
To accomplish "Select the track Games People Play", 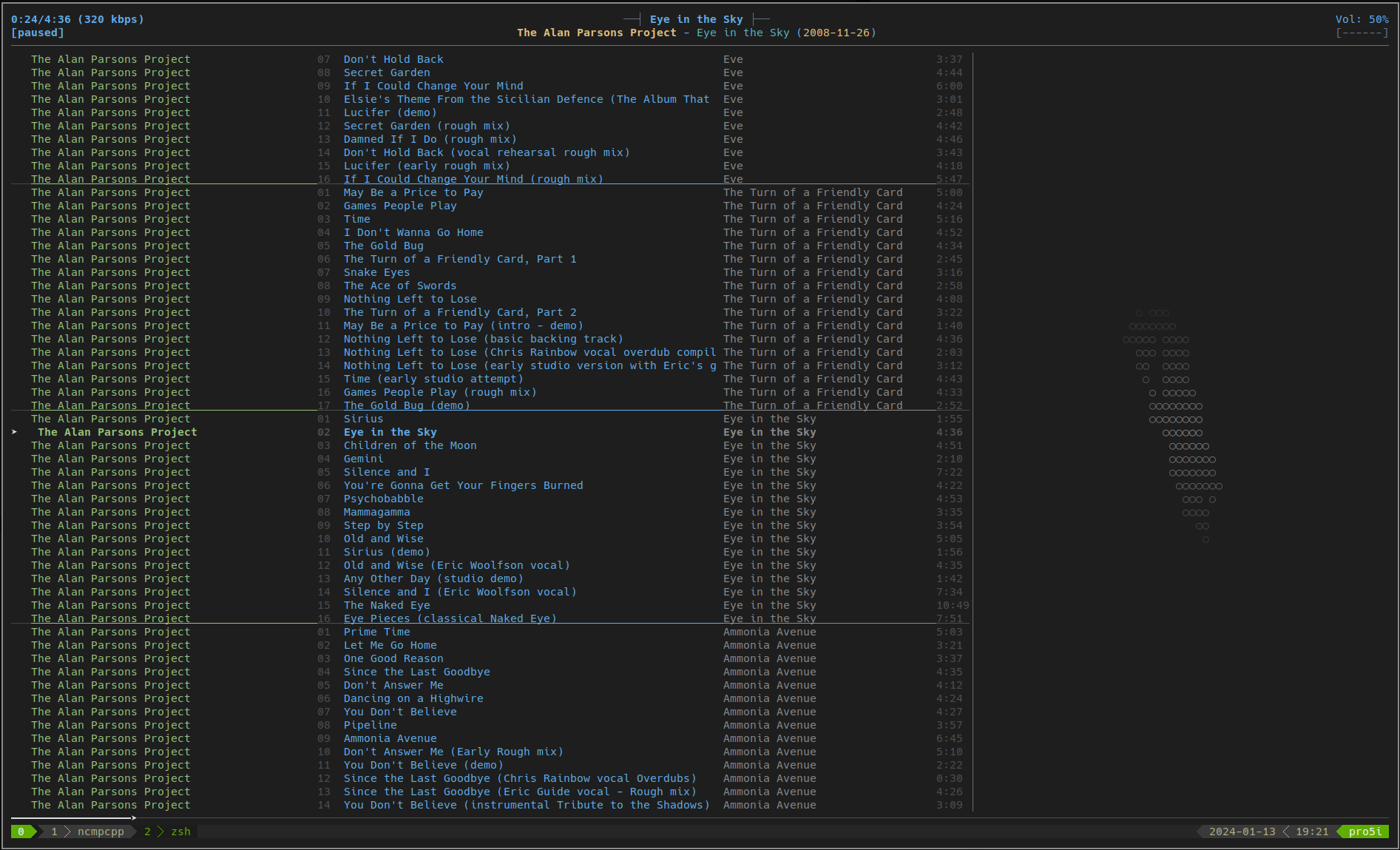I will [399, 206].
